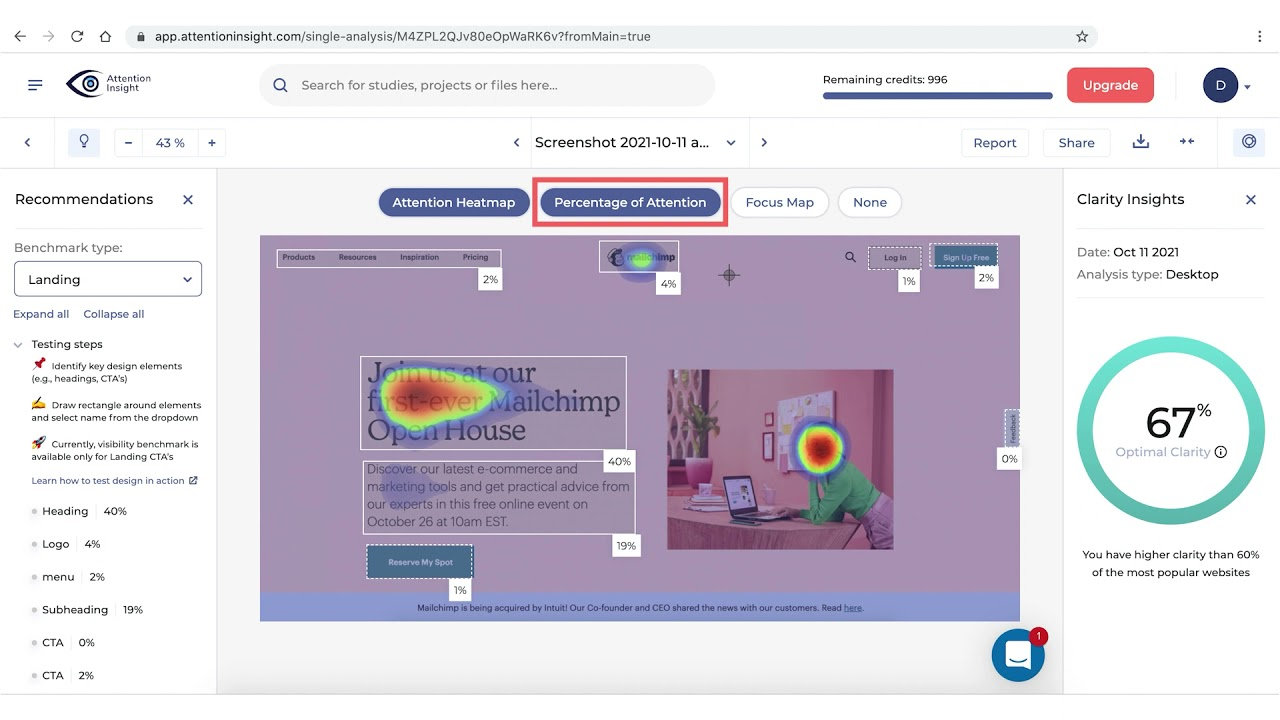This screenshot has width=1280, height=720.
Task: Switch to Focus Map view
Action: click(x=779, y=202)
